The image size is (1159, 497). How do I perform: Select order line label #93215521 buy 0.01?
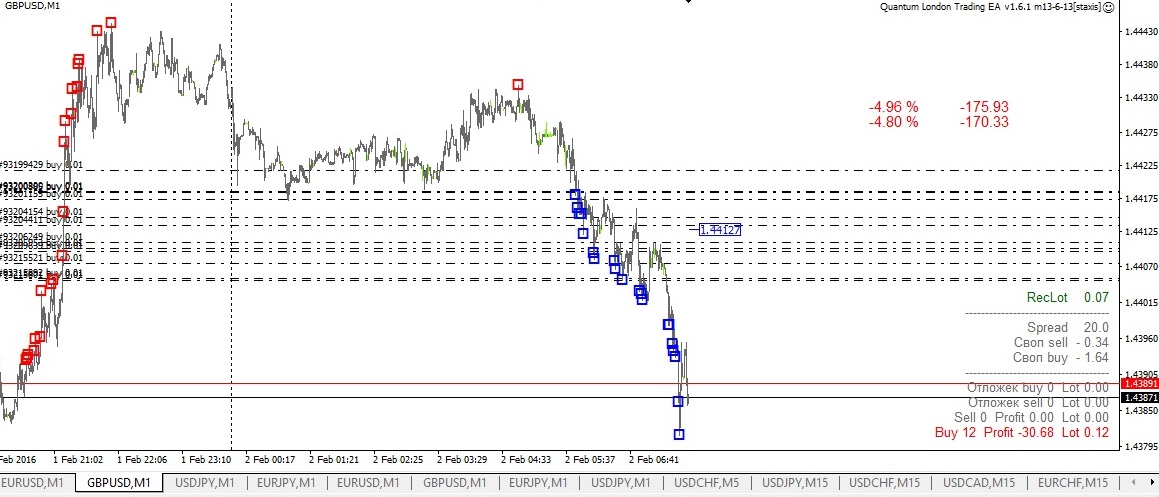[42, 257]
